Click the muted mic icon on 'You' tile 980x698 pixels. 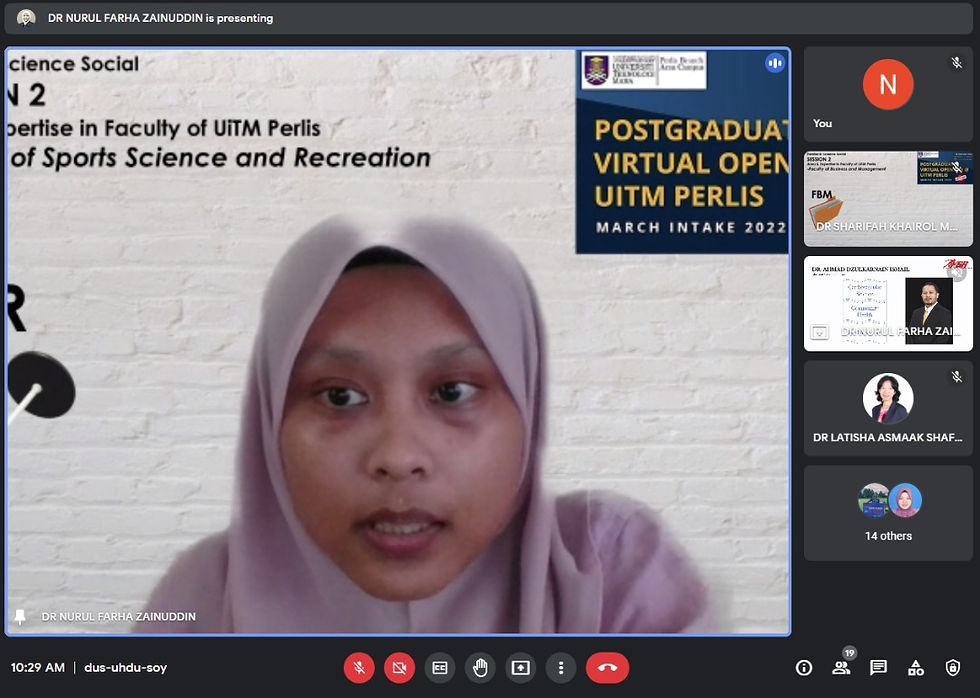(956, 62)
